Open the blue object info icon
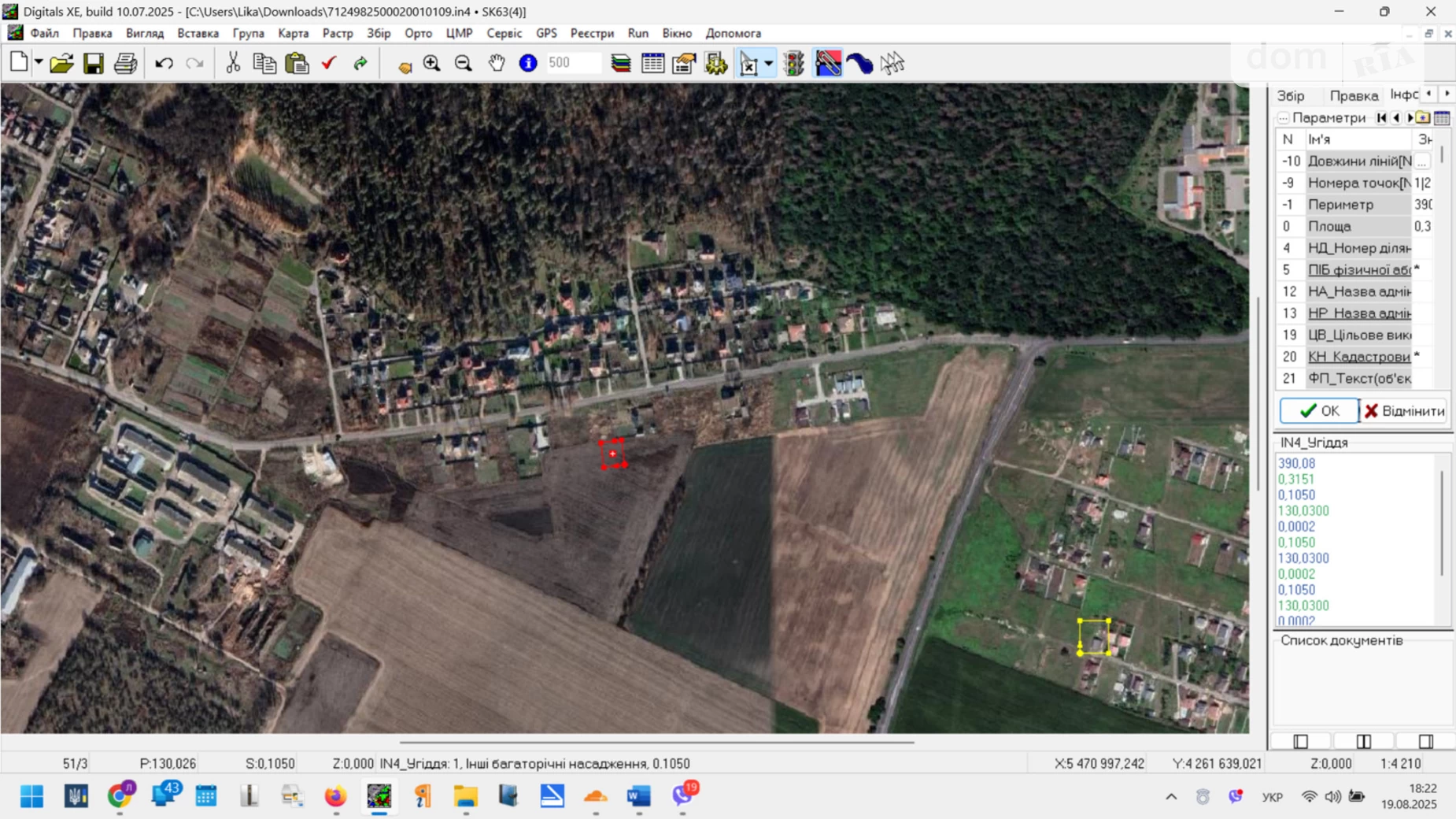Viewport: 1456px width, 819px height. tap(528, 63)
